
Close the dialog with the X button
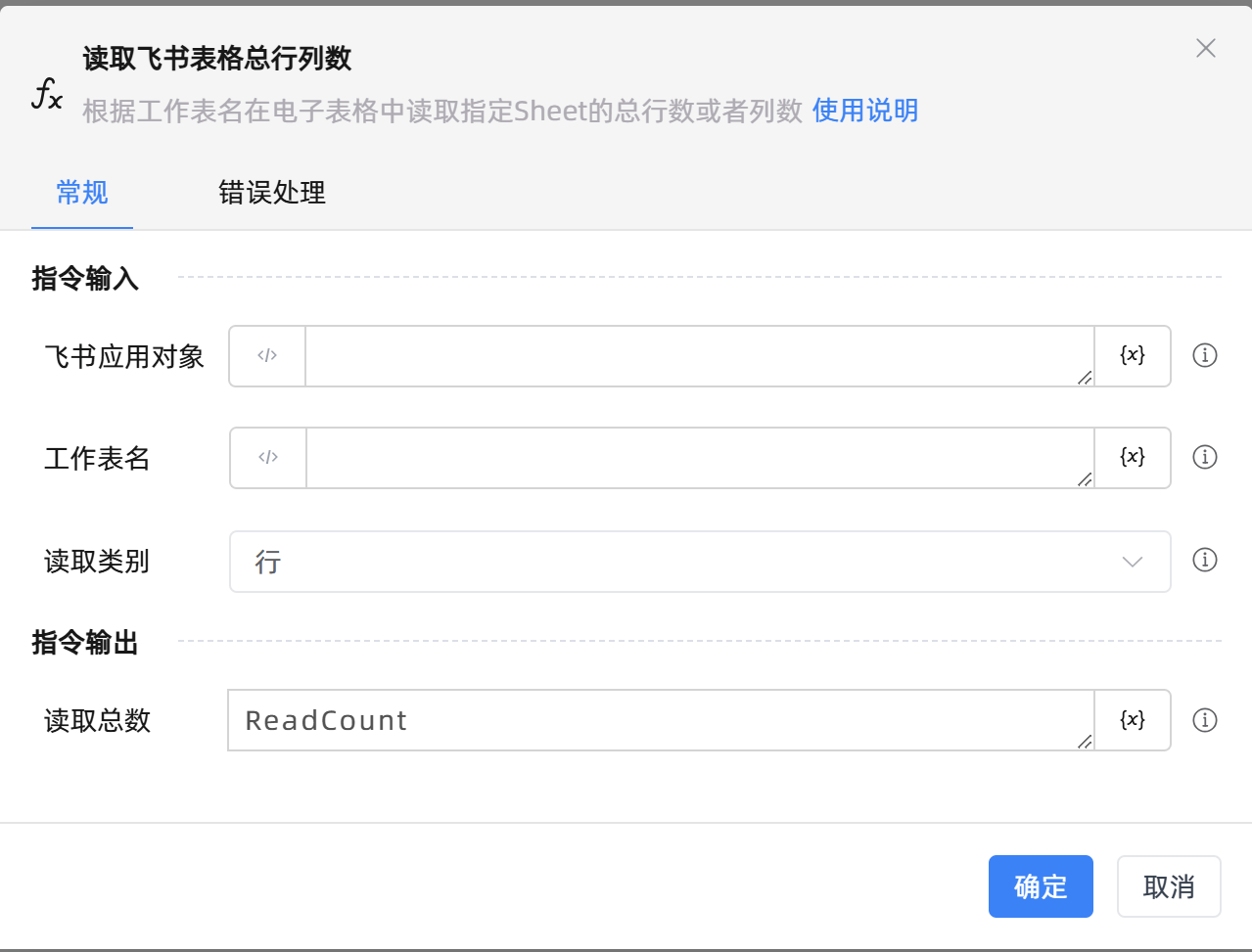coord(1206,48)
